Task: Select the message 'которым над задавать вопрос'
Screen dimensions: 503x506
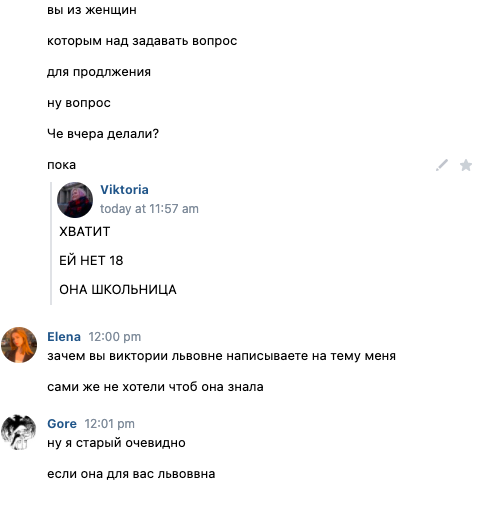Action: pyautogui.click(x=142, y=41)
